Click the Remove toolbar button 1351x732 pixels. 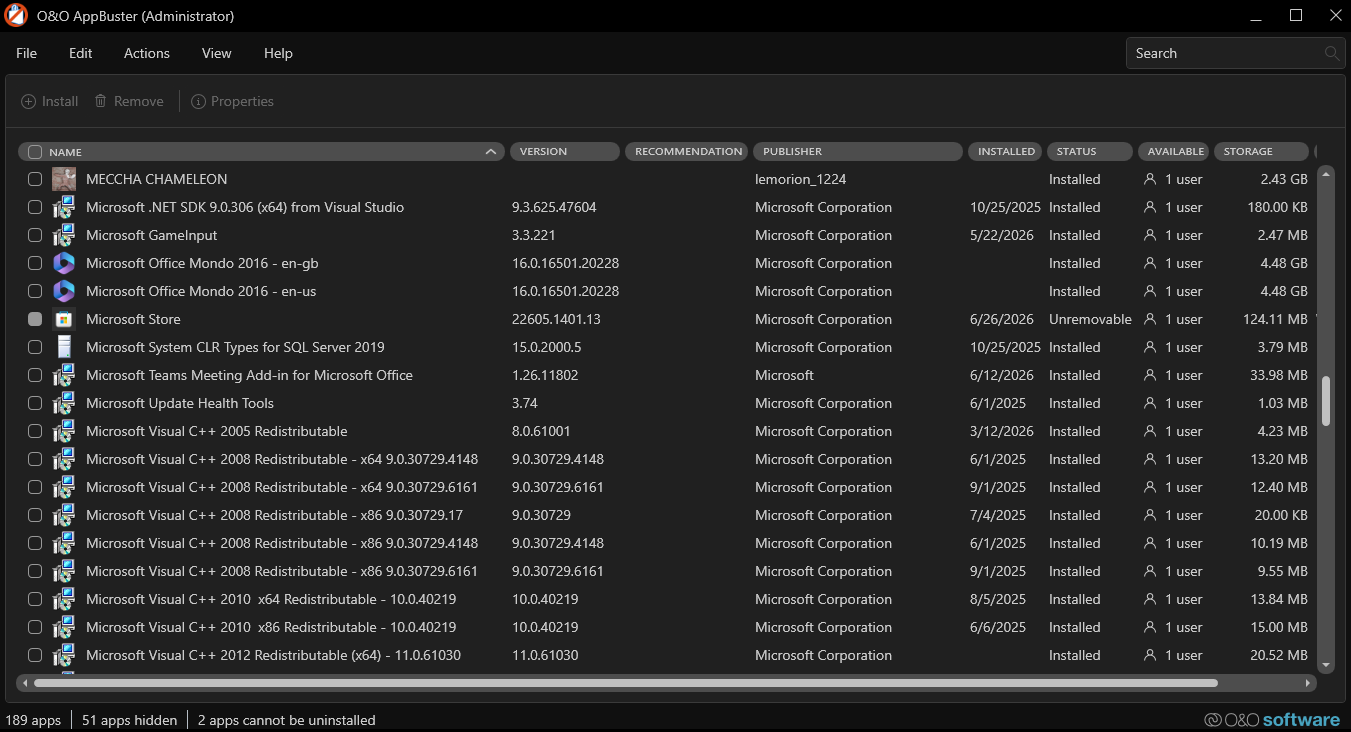coord(129,101)
